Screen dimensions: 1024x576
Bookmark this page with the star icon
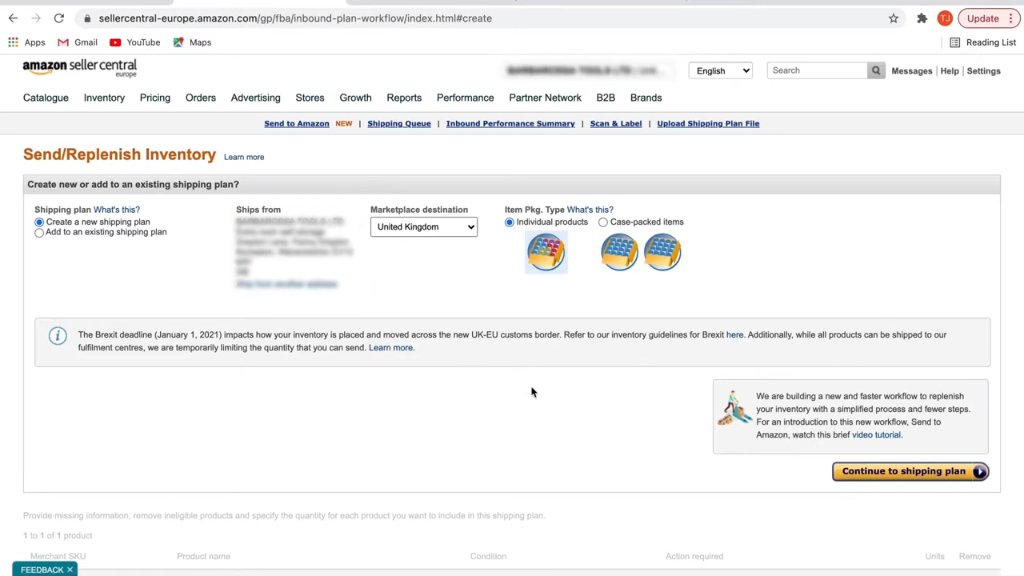[x=893, y=18]
